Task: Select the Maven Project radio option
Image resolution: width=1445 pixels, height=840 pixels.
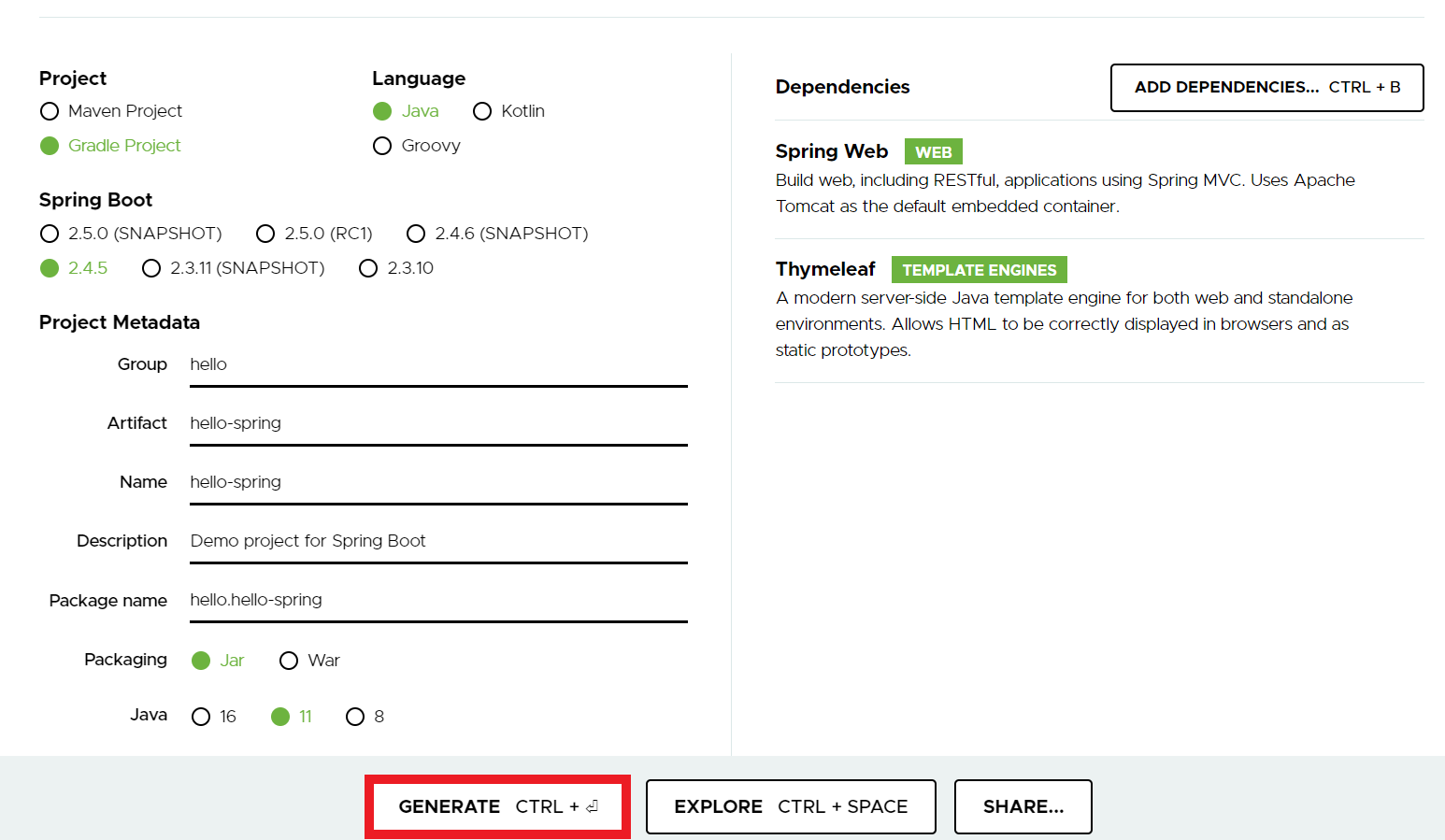Action: tap(111, 111)
